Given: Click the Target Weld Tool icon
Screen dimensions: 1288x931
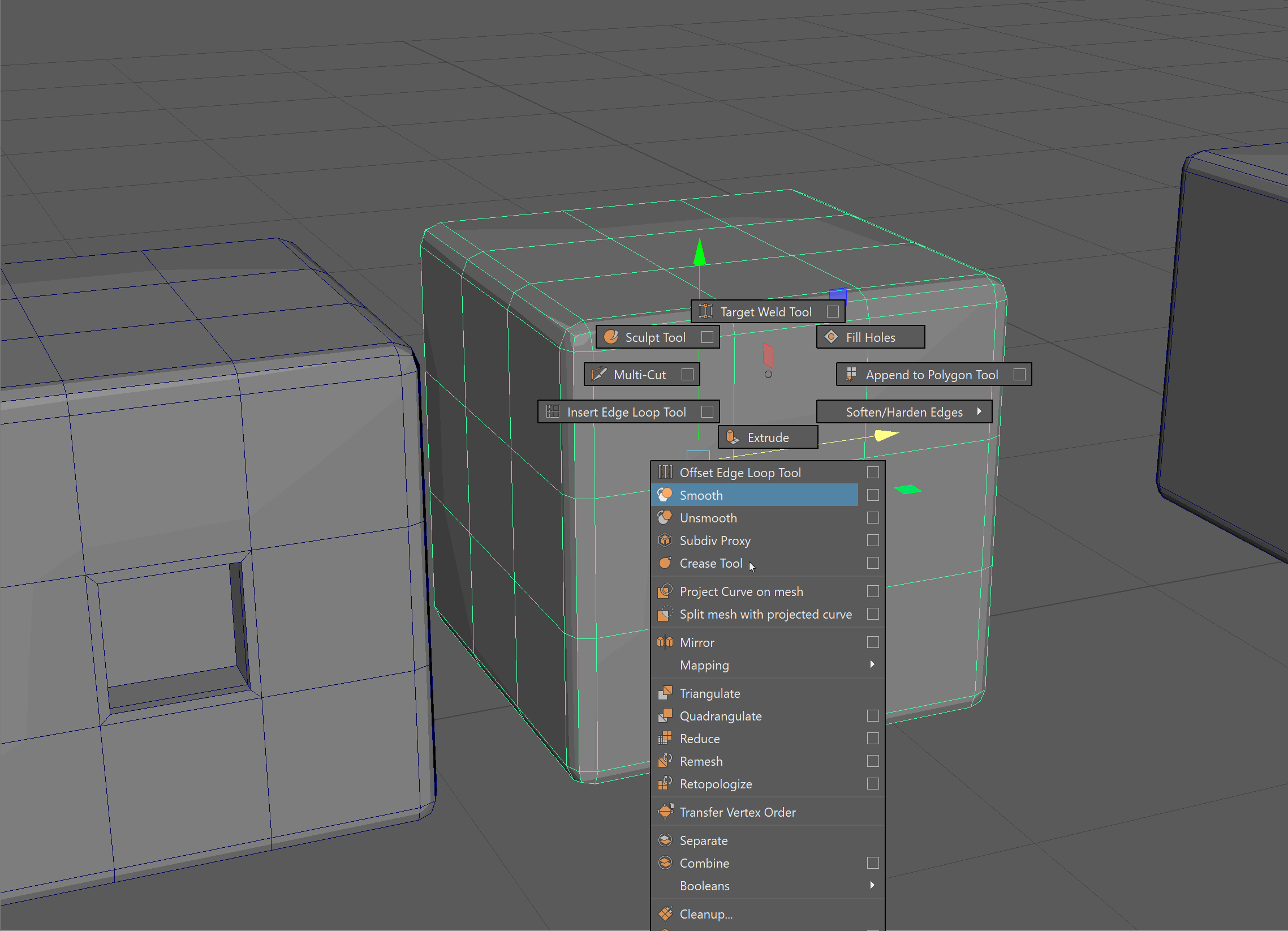Looking at the screenshot, I should pyautogui.click(x=705, y=311).
